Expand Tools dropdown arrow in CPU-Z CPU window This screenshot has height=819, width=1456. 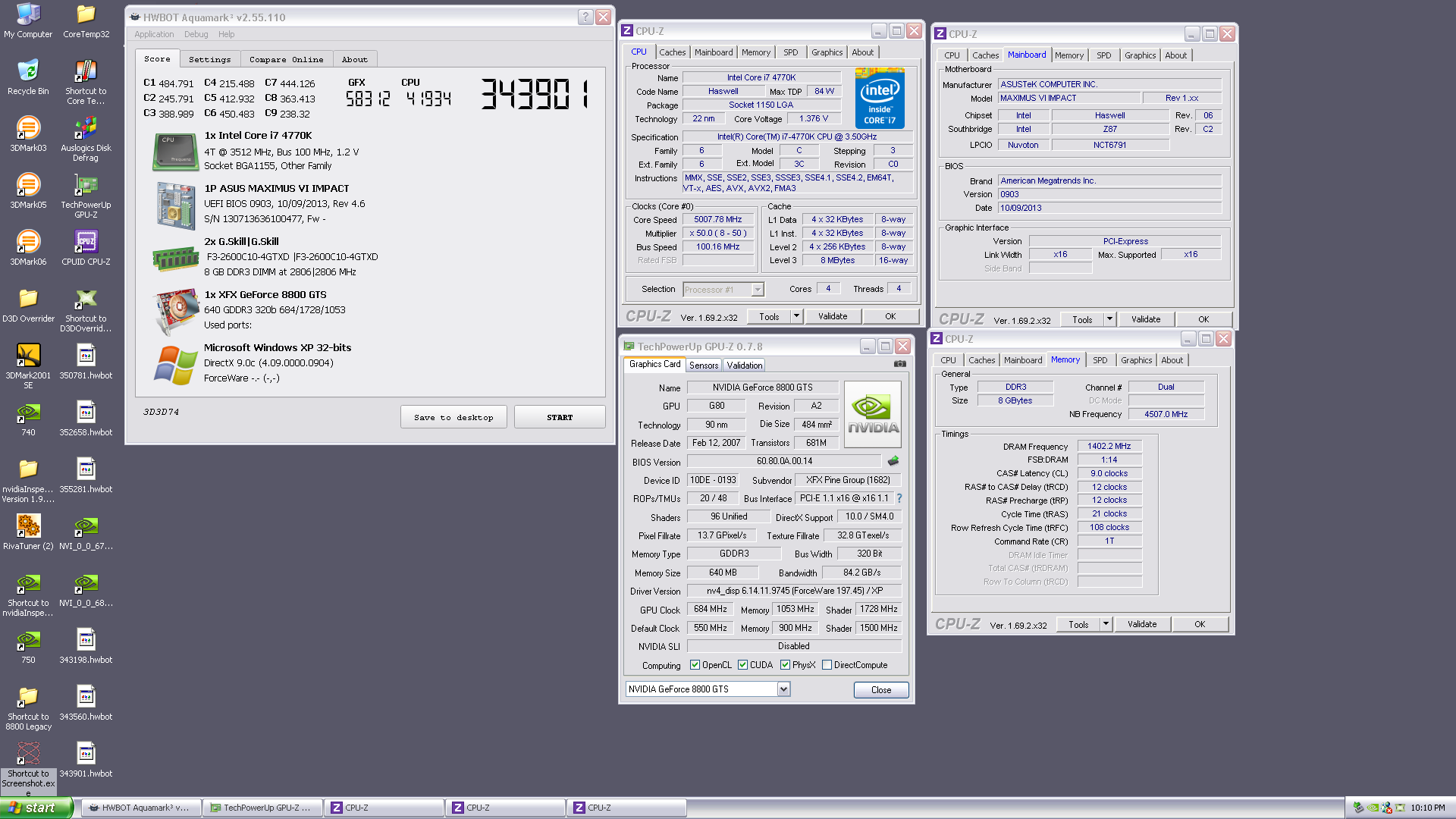(x=796, y=316)
